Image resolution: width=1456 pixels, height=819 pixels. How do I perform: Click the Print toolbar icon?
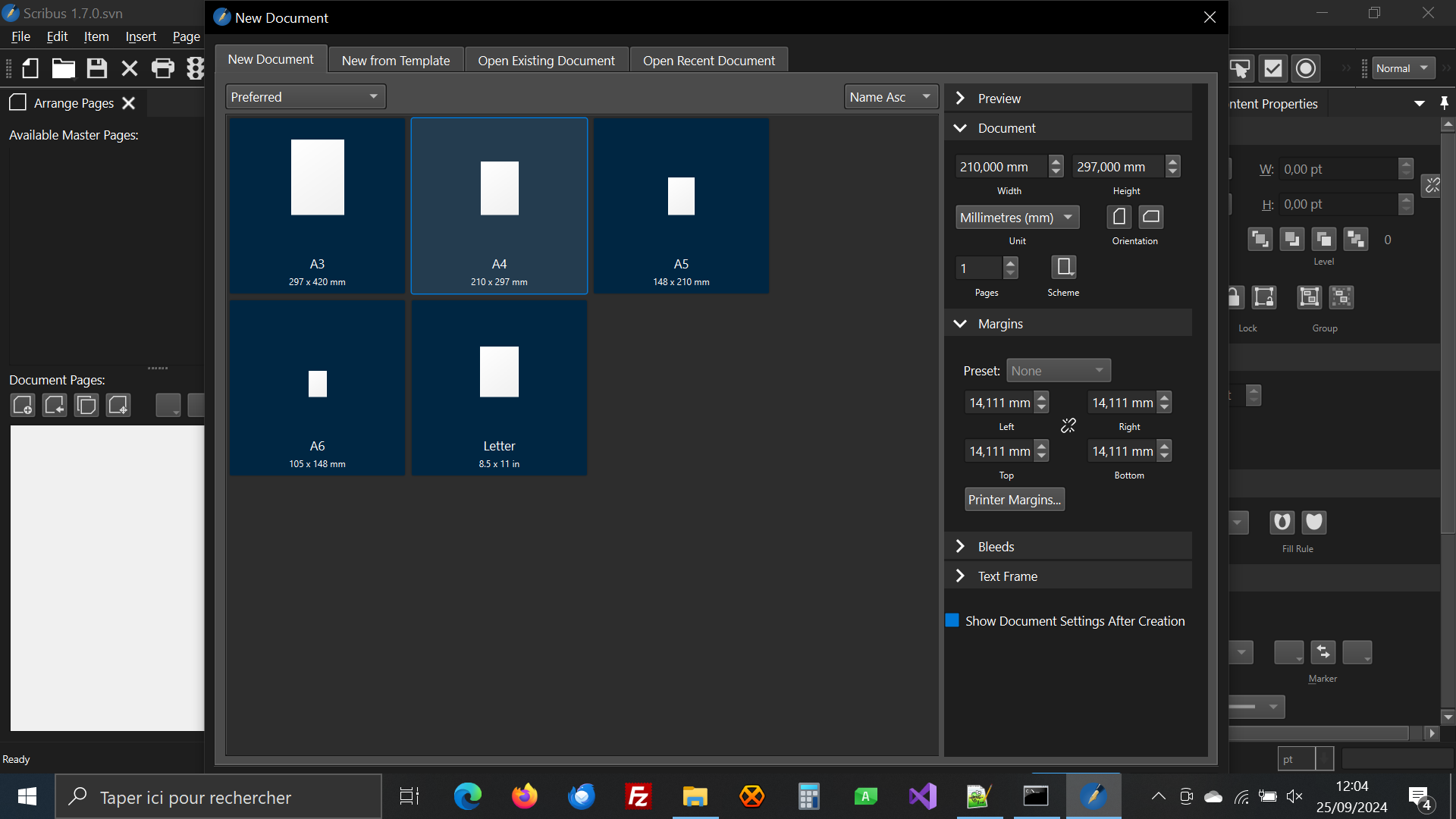pyautogui.click(x=162, y=68)
